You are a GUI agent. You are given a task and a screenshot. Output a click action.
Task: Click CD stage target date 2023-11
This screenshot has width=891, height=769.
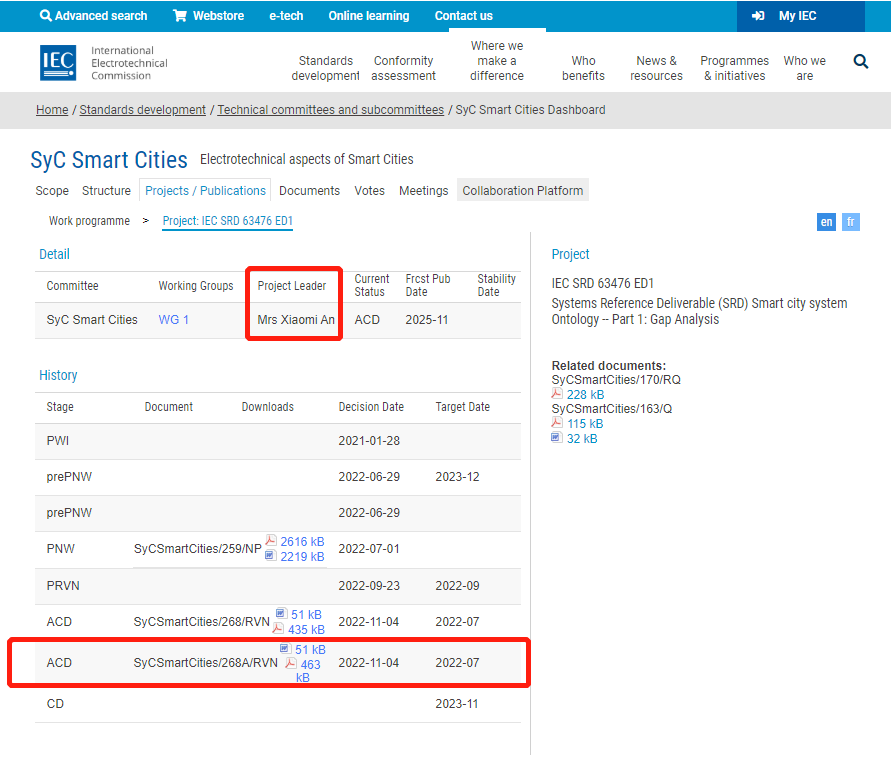[x=457, y=704]
